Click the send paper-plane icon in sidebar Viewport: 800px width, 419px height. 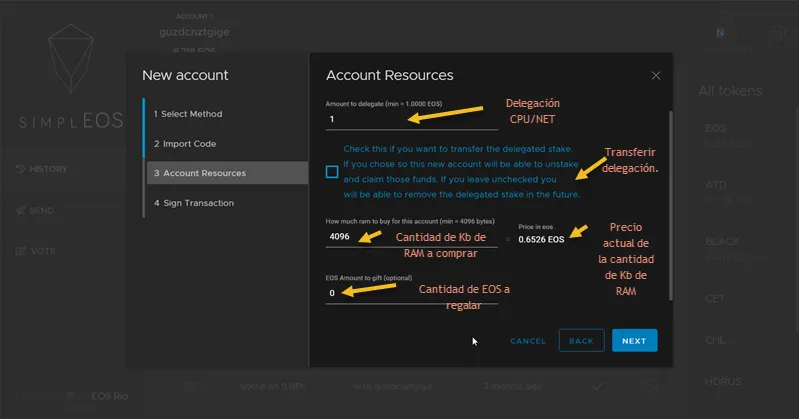(20, 210)
